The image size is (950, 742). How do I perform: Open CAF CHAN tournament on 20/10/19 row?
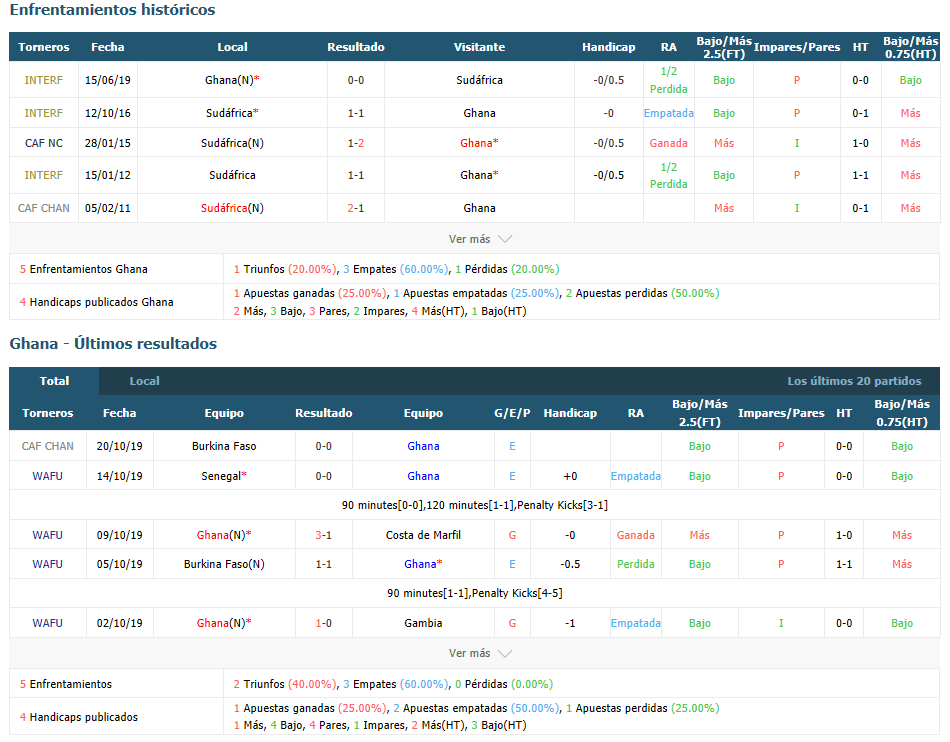(47, 446)
